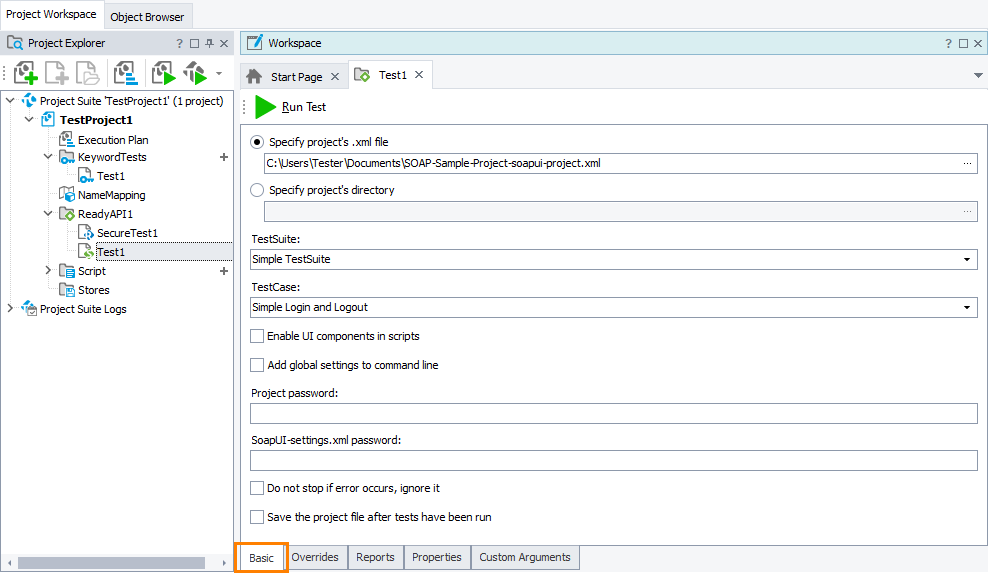Click the Project password input field
The width and height of the screenshot is (988, 573).
(613, 413)
